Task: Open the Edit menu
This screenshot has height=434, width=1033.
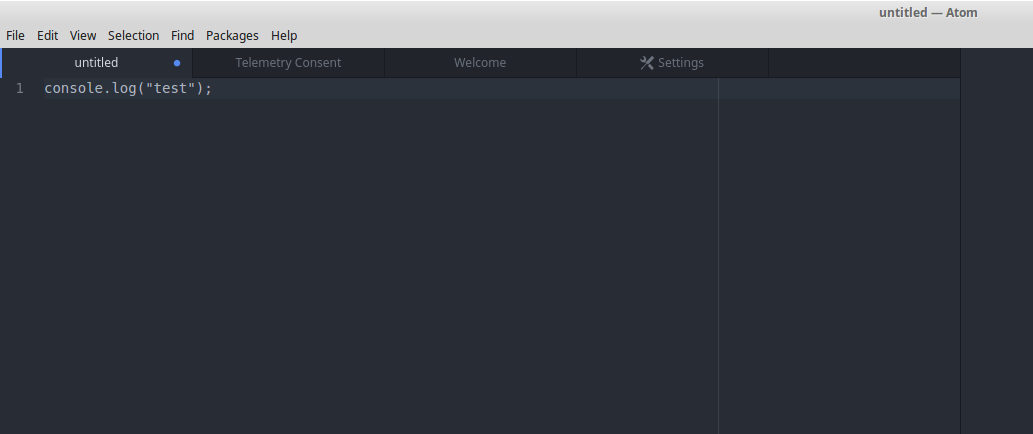Action: pyautogui.click(x=48, y=35)
